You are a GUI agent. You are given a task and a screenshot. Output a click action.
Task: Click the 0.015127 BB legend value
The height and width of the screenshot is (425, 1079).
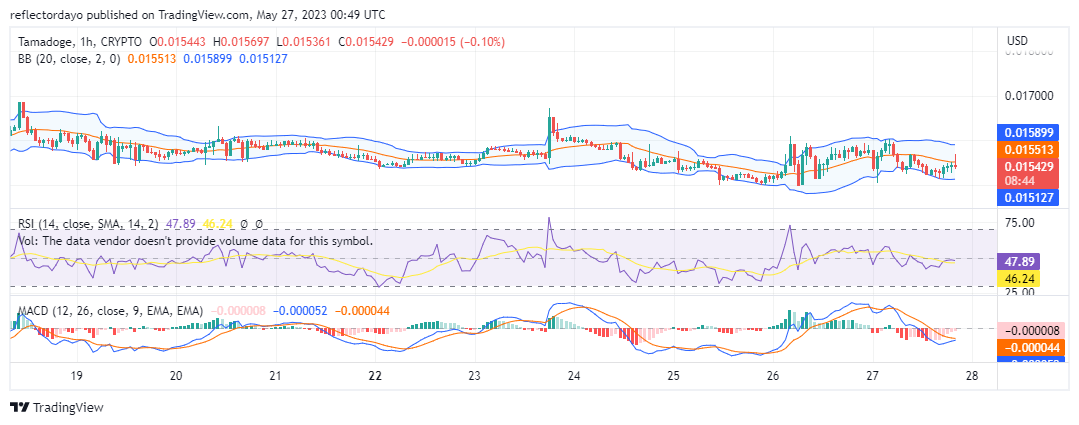(x=264, y=59)
